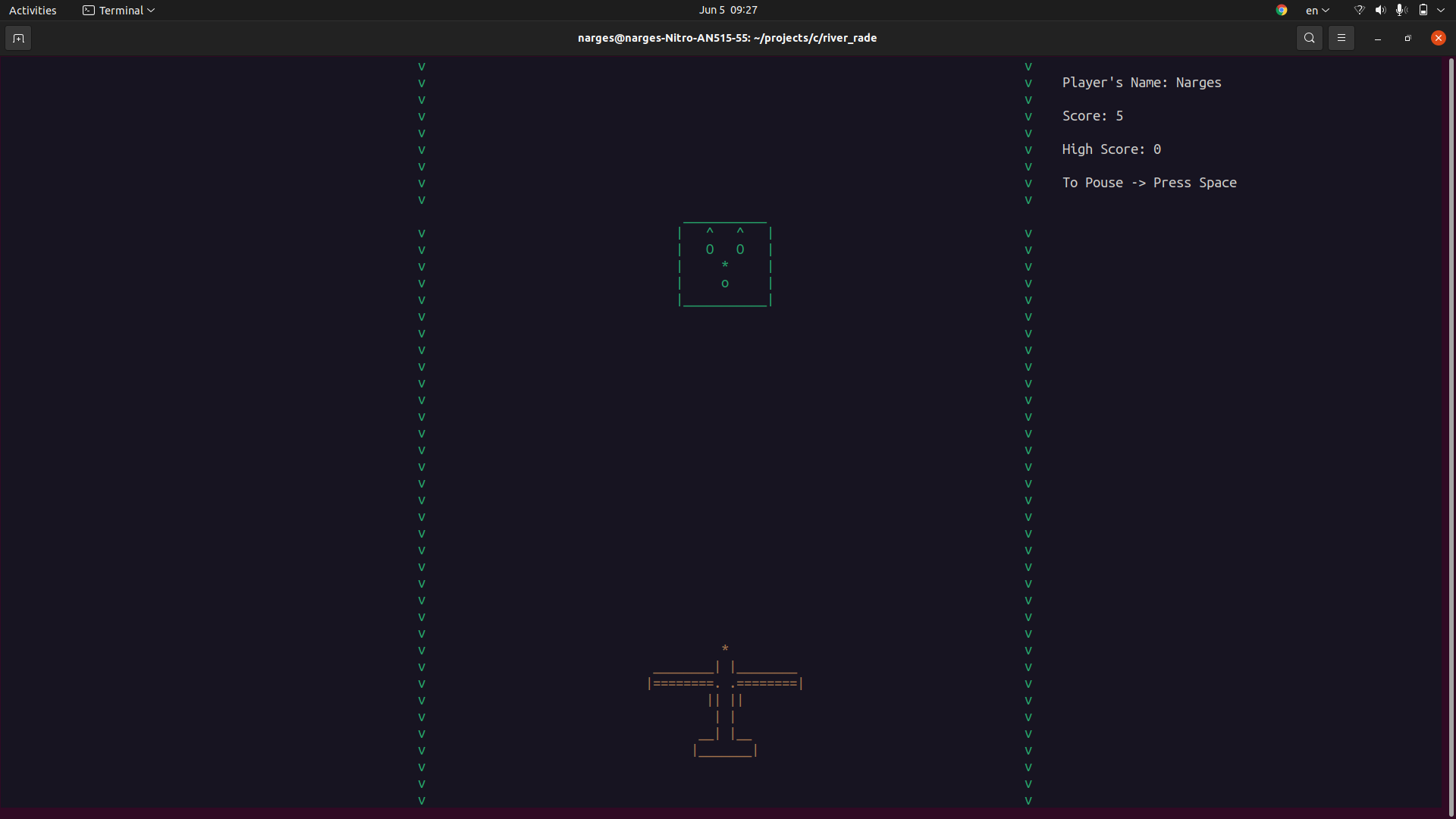Click the ASCII helicopter enemy sprite
The width and height of the screenshot is (1456, 819).
724,265
